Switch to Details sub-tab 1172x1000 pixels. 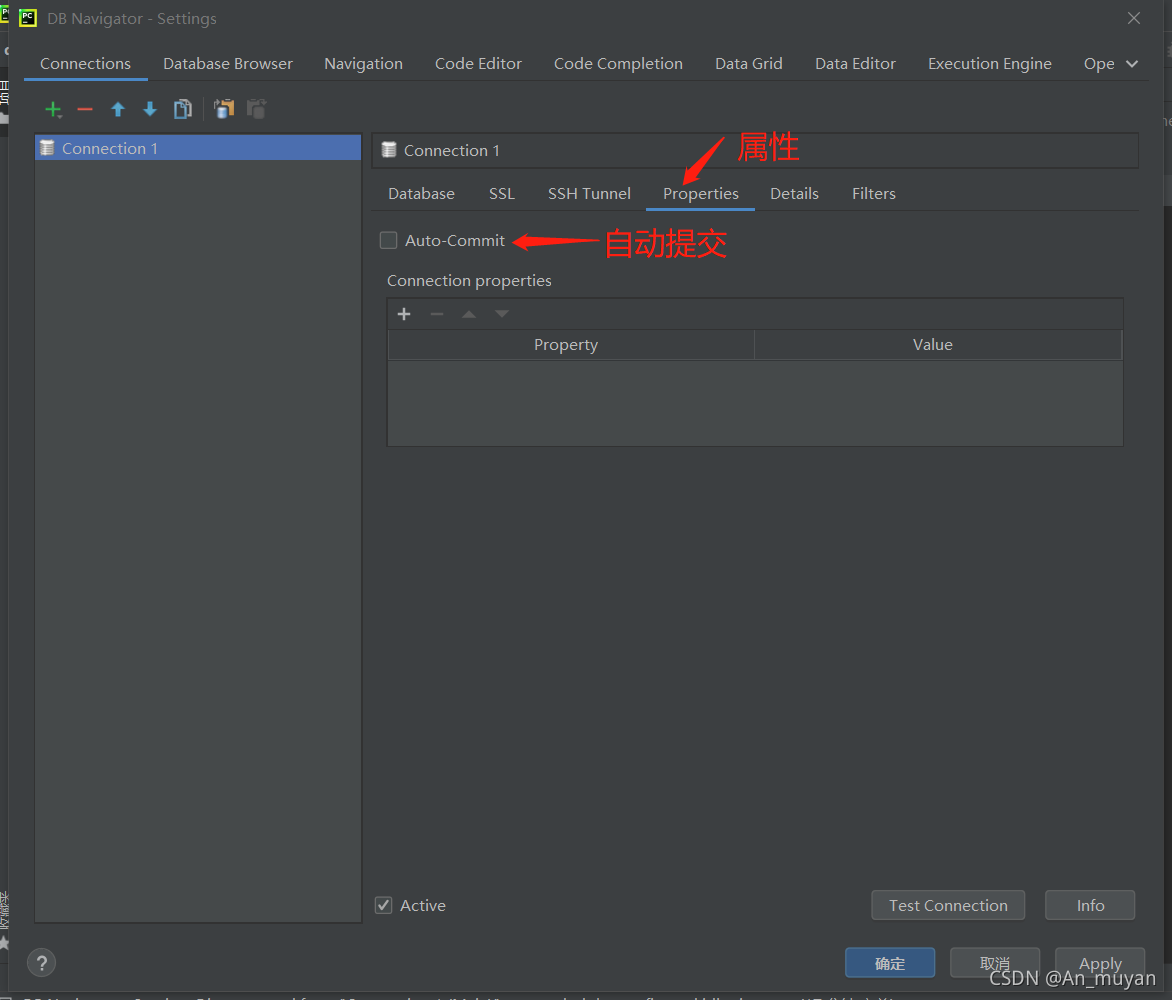(x=795, y=194)
